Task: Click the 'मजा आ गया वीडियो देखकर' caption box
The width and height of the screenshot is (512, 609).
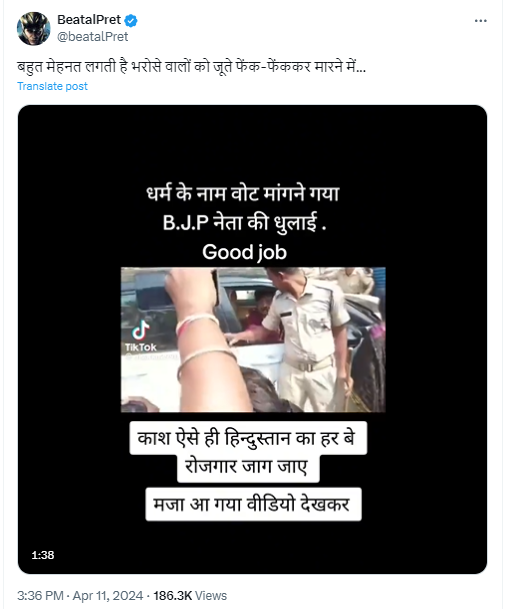Action: [x=253, y=504]
